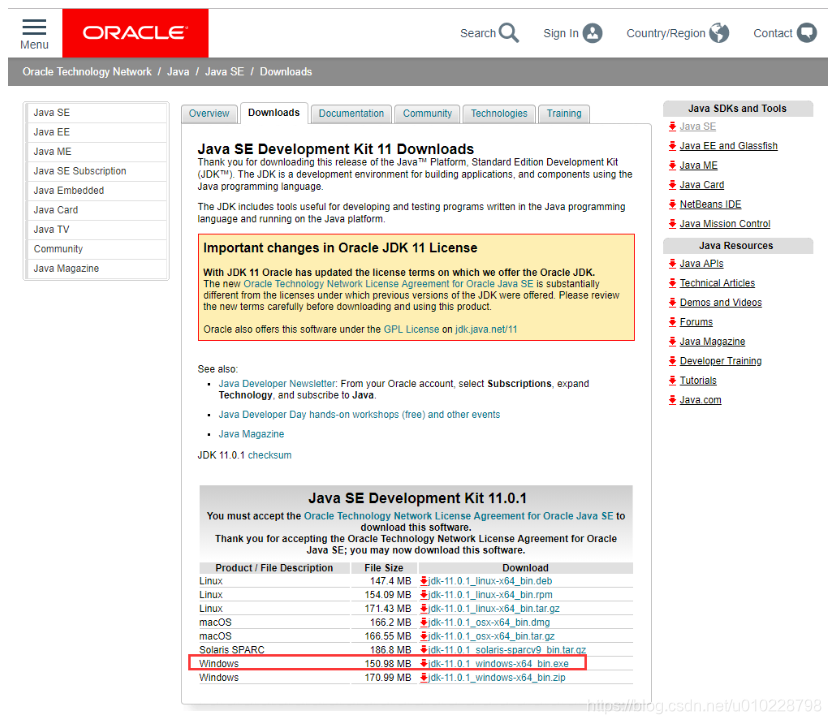831x724 pixels.
Task: Open the hamburger Menu icon
Action: click(x=34, y=27)
